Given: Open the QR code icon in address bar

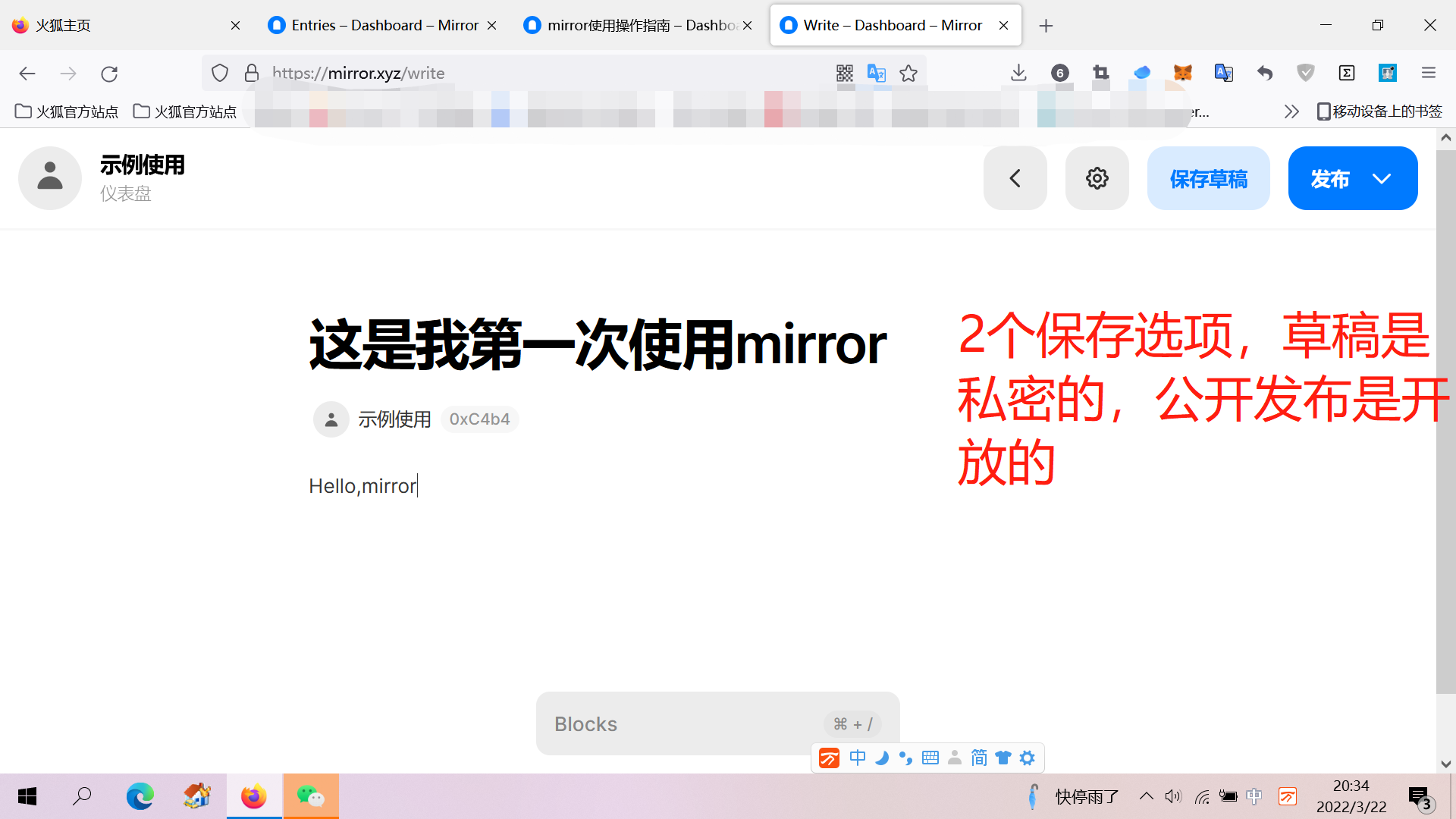Looking at the screenshot, I should [844, 73].
